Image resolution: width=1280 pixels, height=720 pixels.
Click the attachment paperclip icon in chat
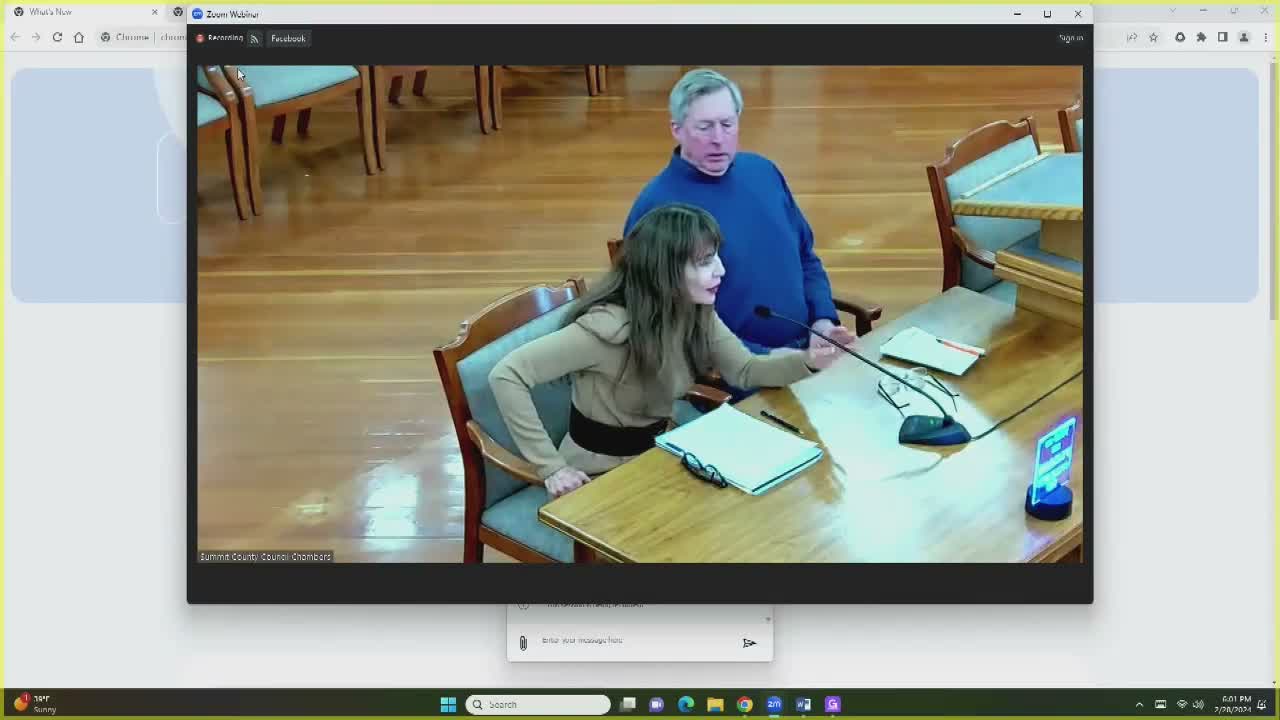pos(522,643)
